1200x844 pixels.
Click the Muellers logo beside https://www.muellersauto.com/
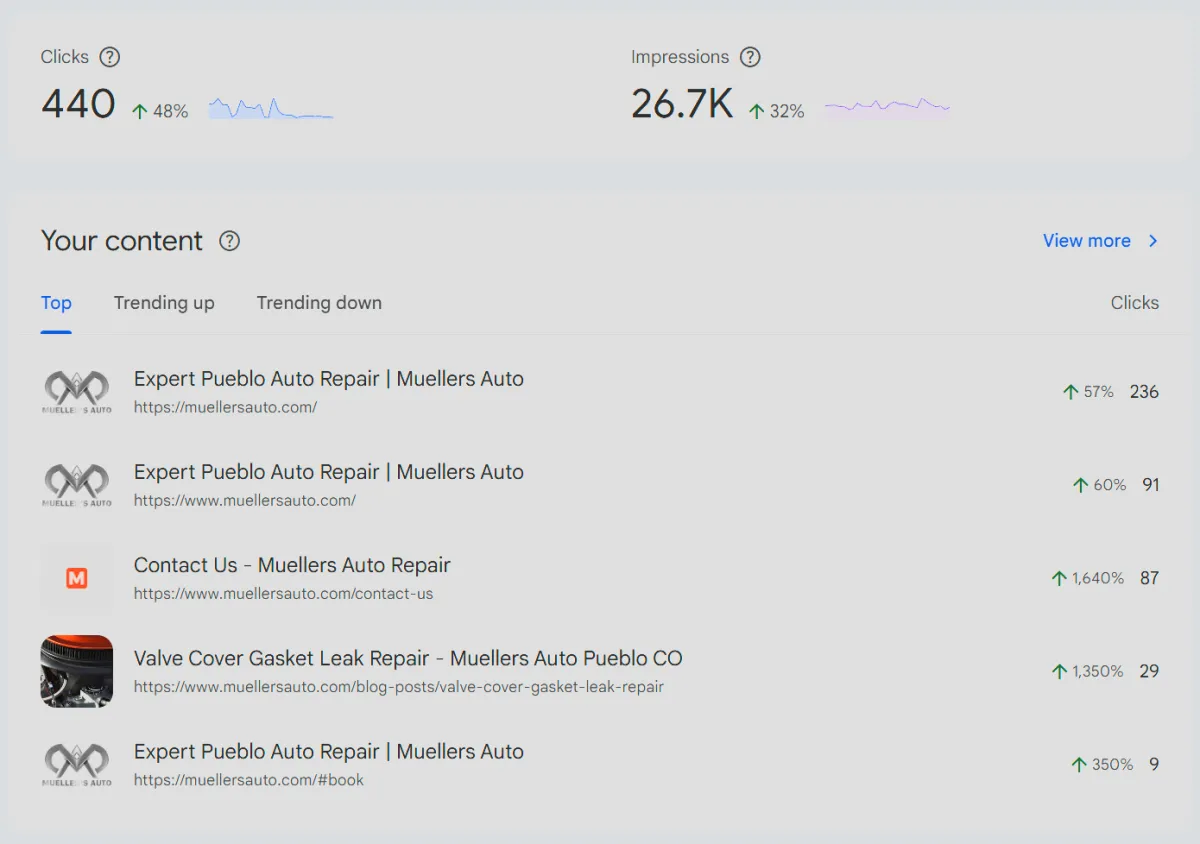point(77,485)
